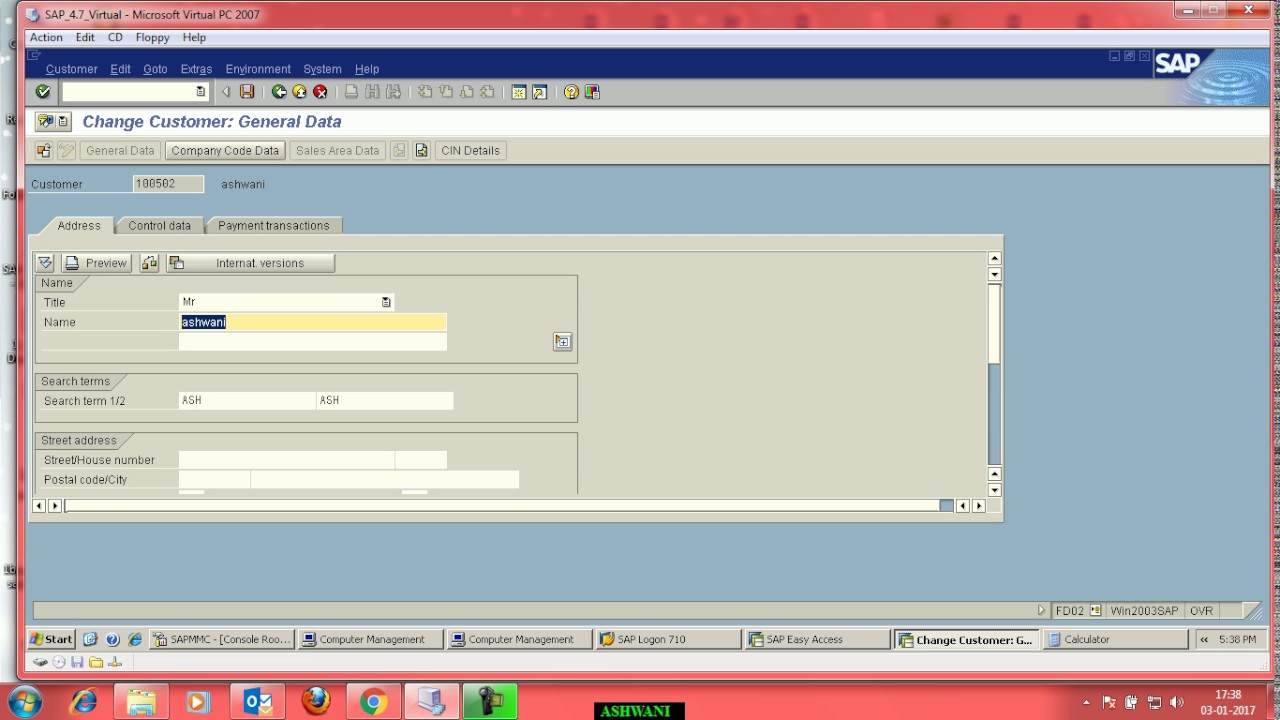The image size is (1280, 720).
Task: Click the Street/House number field
Action: 286,460
